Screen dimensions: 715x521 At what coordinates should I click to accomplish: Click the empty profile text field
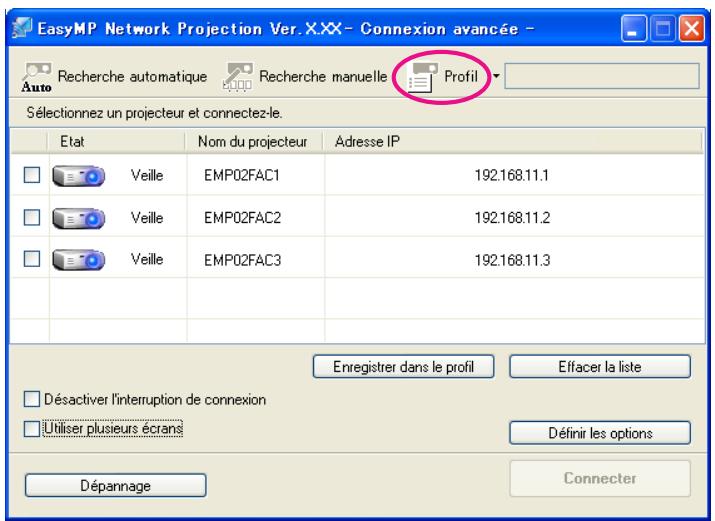(x=602, y=76)
